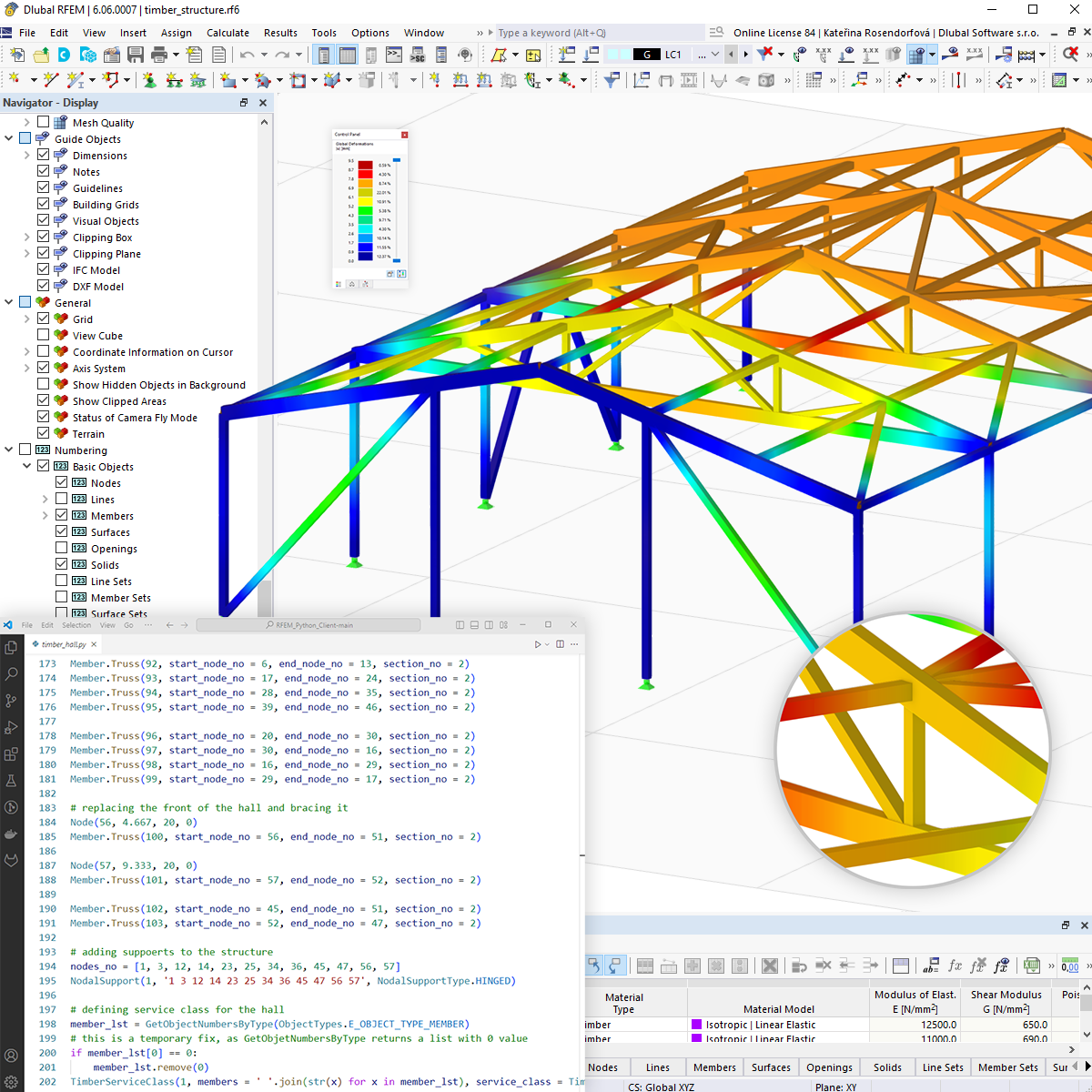Open VS Code Manage gear icon
Image resolution: width=1092 pixels, height=1092 pixels.
11,1082
